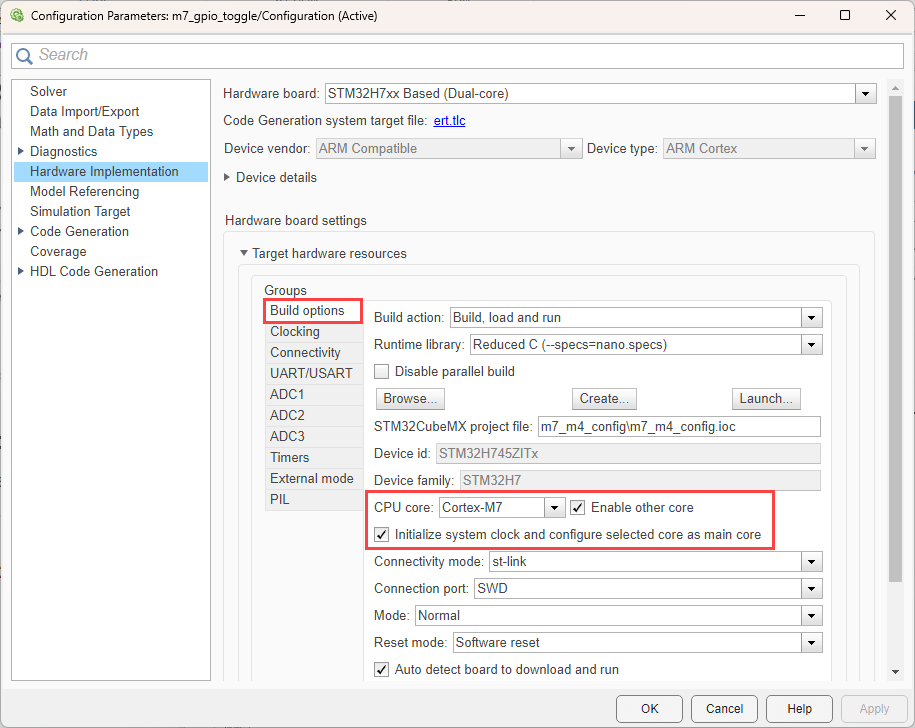The width and height of the screenshot is (915, 728).
Task: Open the Solver pane
Action: click(x=49, y=91)
